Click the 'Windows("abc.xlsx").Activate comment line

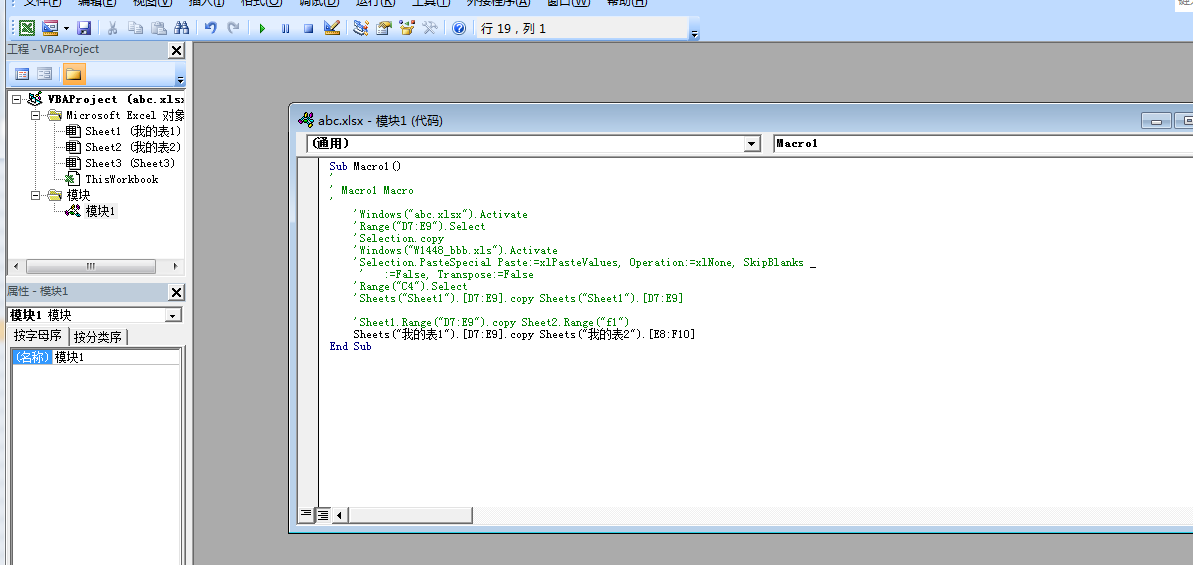click(441, 214)
